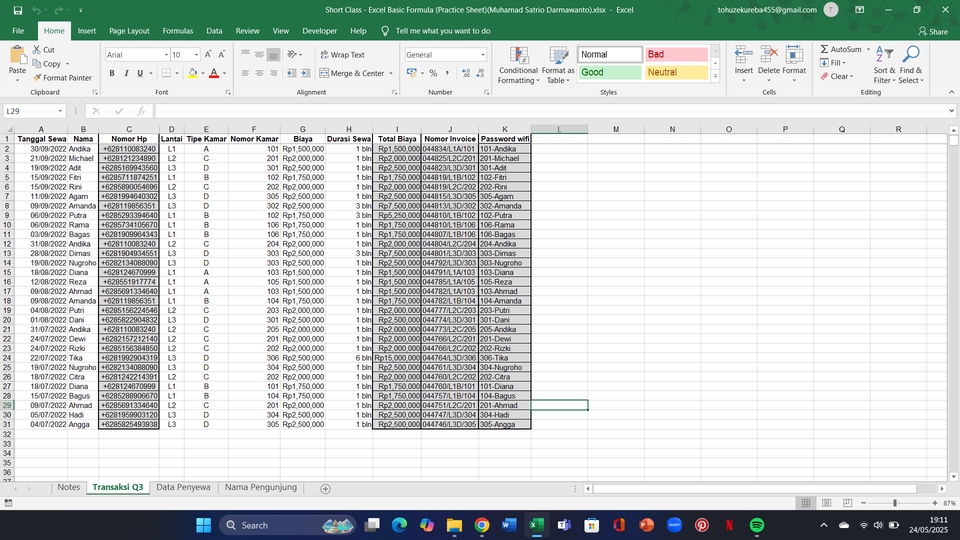This screenshot has height=540, width=960.
Task: Click the Format cells icon
Action: (x=794, y=55)
